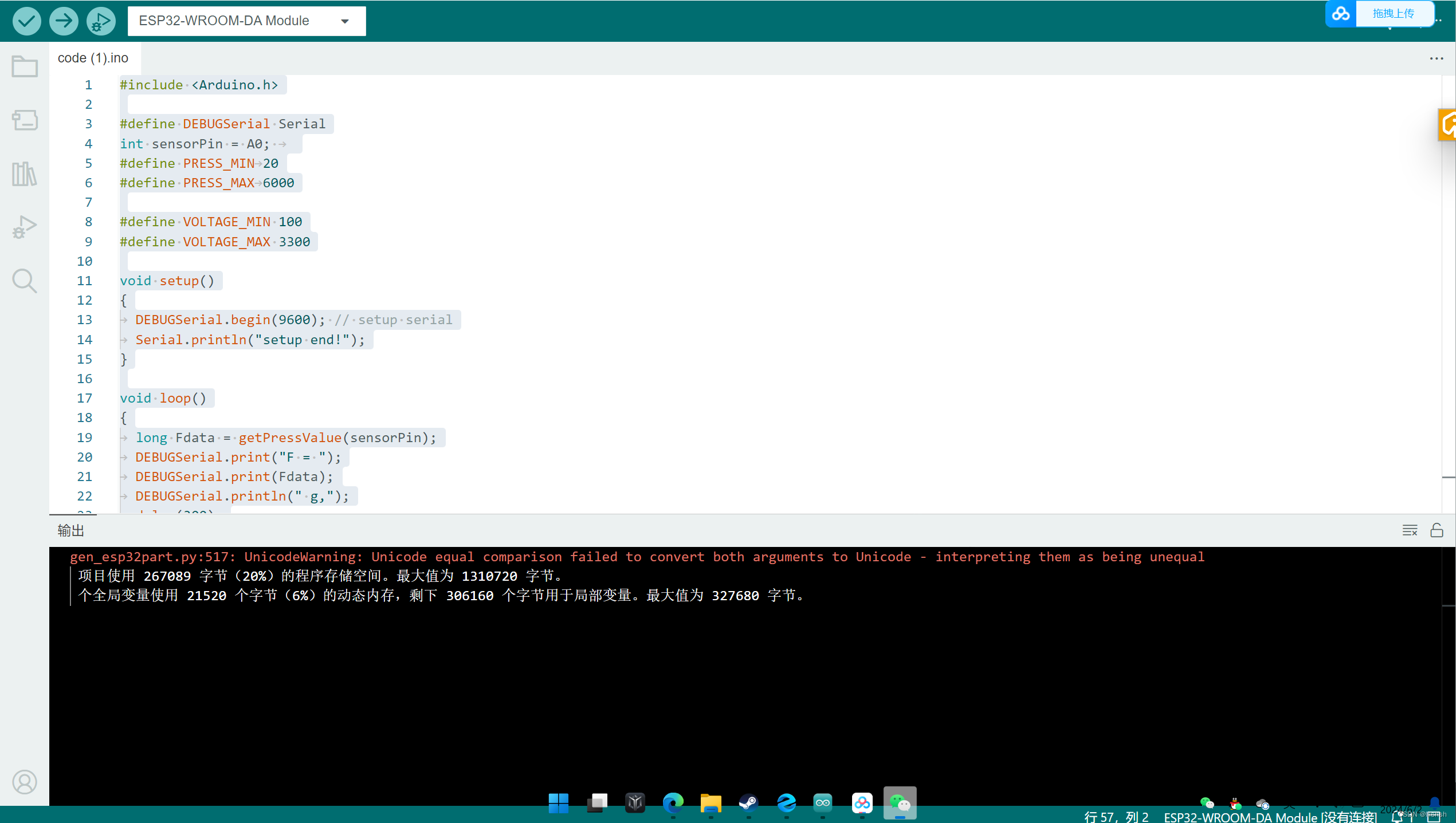1456x823 pixels.
Task: Toggle output panel scroll lock icon
Action: pyautogui.click(x=1437, y=530)
